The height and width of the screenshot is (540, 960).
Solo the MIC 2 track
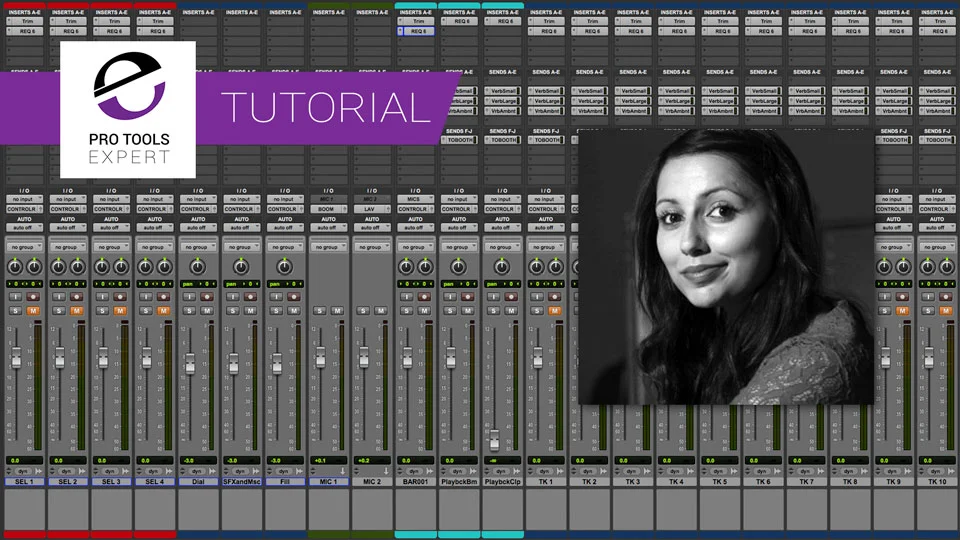point(363,311)
